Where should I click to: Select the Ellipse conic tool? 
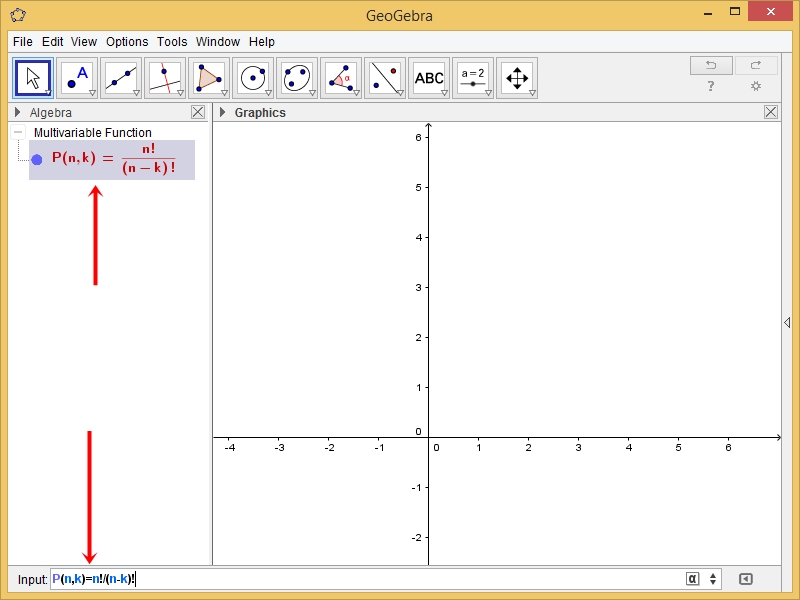click(297, 78)
